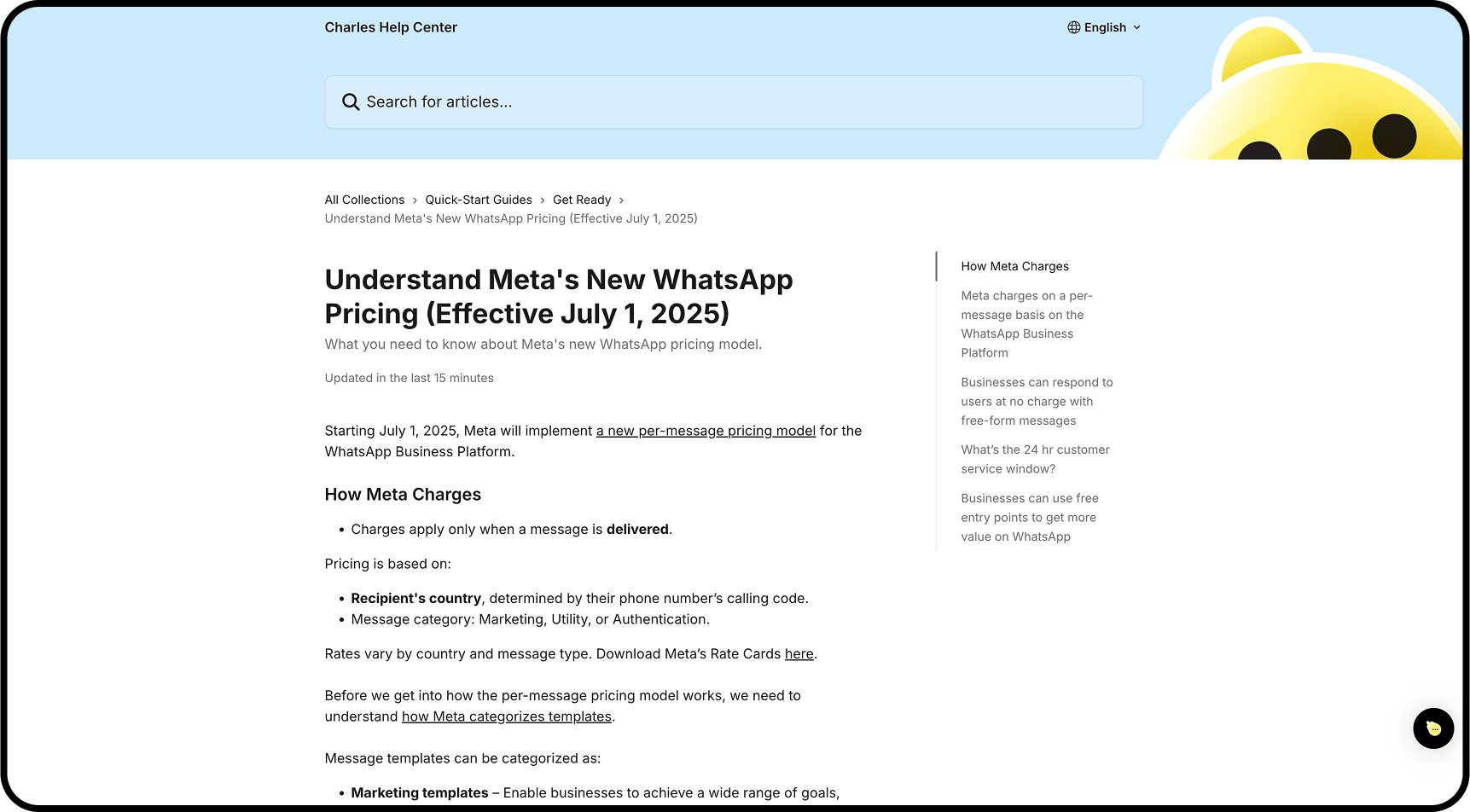This screenshot has width=1470, height=812.
Task: Click the Marketing templates bullet text
Action: pos(420,792)
